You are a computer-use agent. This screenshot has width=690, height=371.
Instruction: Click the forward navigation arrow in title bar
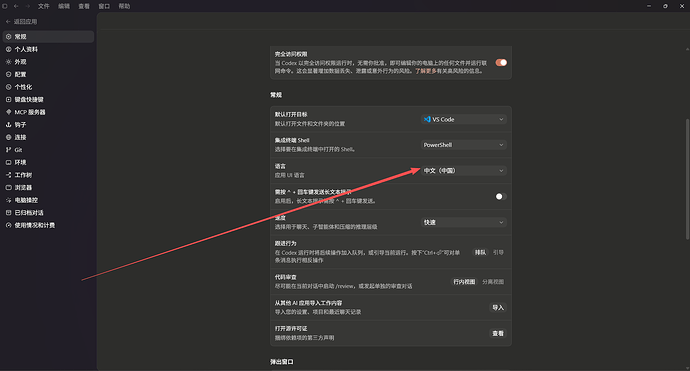[x=28, y=6]
